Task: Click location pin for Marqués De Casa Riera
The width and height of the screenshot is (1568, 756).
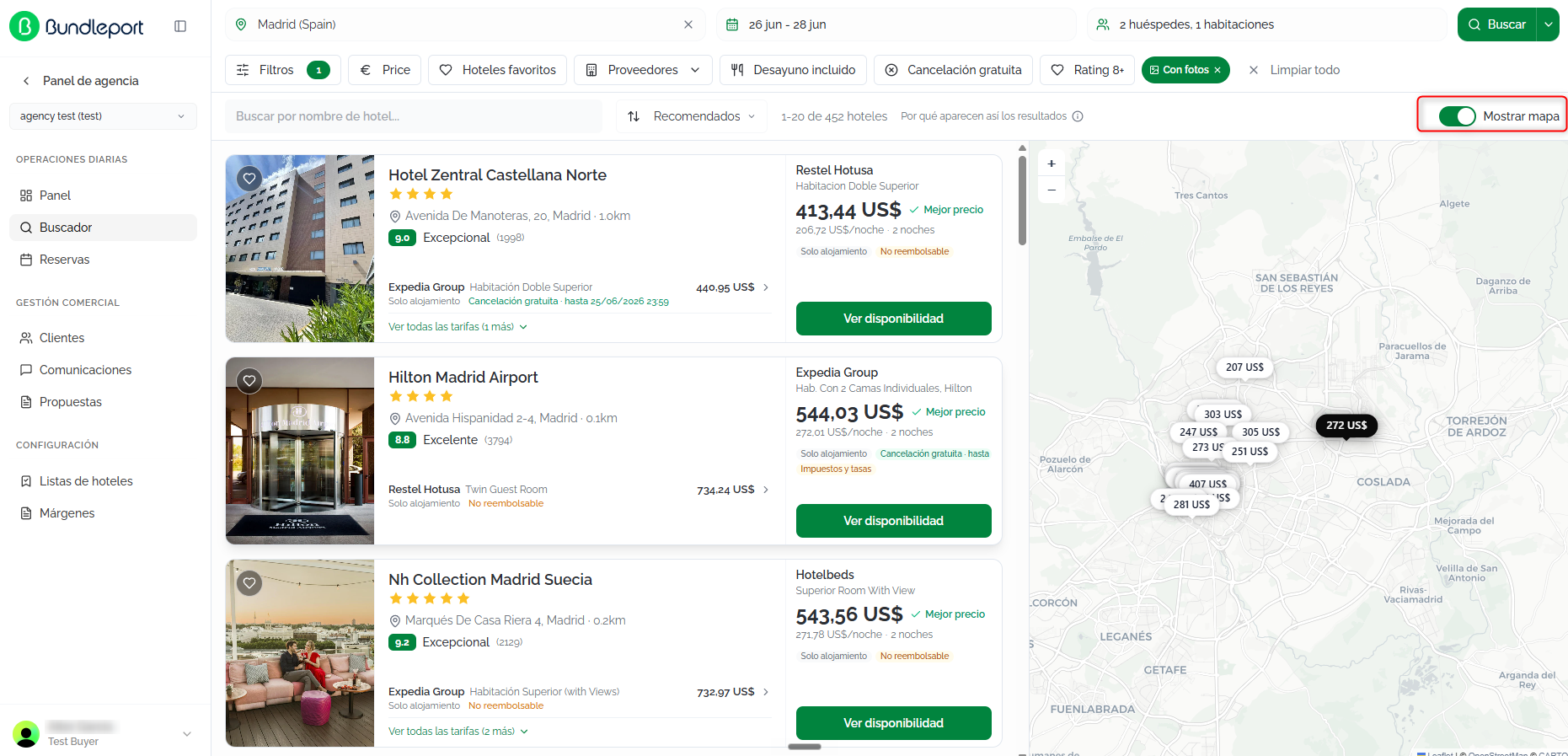Action: [394, 621]
